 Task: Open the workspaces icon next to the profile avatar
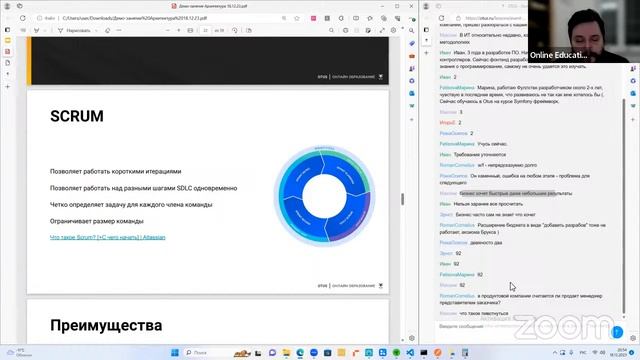[x=20, y=6]
